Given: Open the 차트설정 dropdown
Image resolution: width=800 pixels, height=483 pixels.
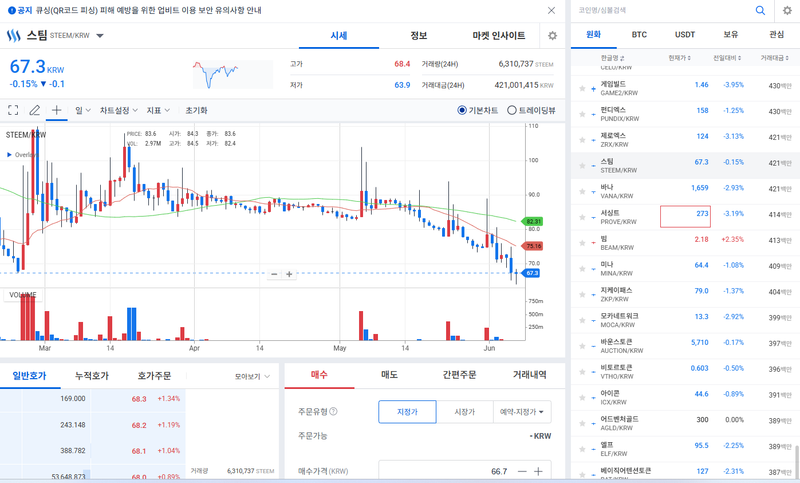Looking at the screenshot, I should [118, 110].
